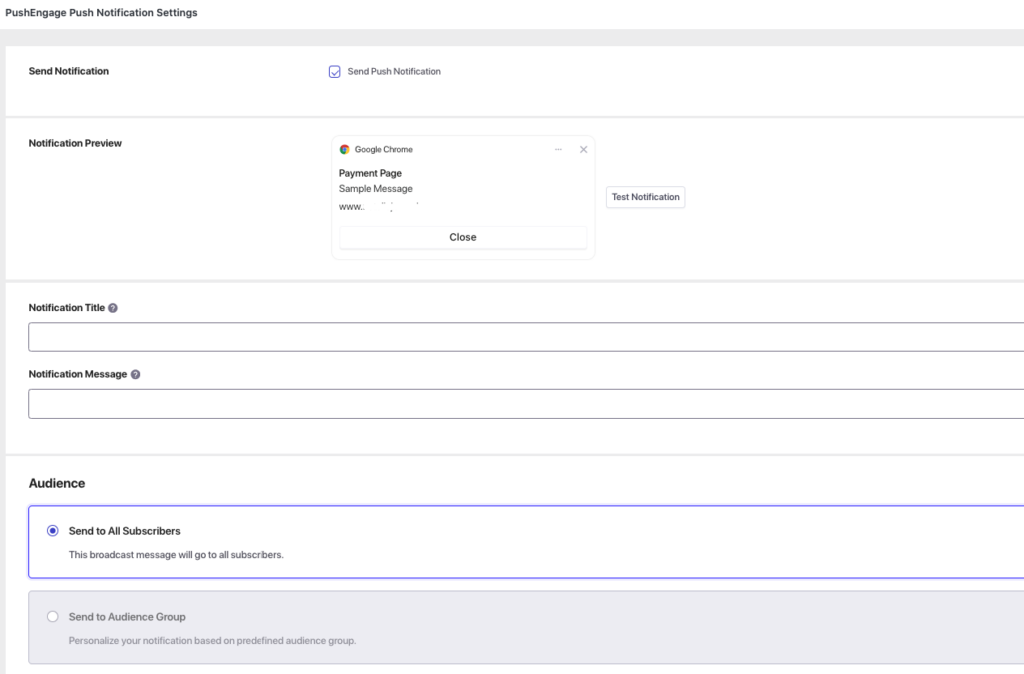Click the PushEngage Push Notification Settings header

pos(101,13)
